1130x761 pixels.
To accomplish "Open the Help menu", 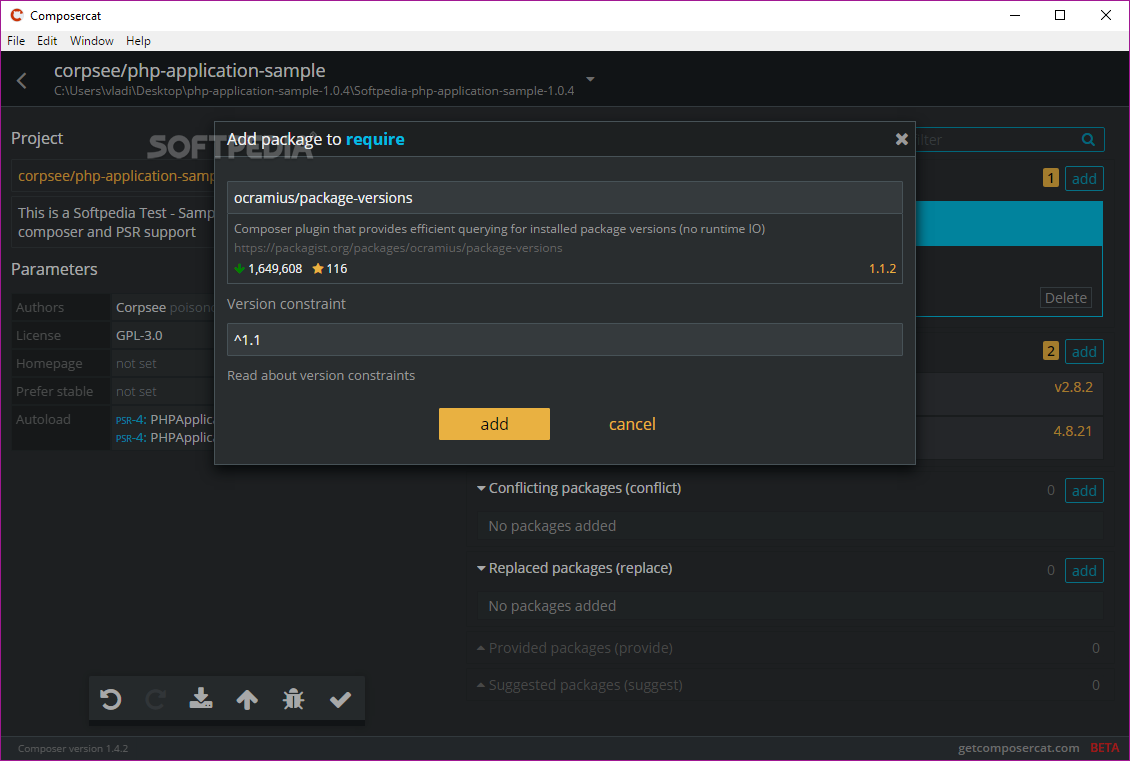I will (x=138, y=41).
